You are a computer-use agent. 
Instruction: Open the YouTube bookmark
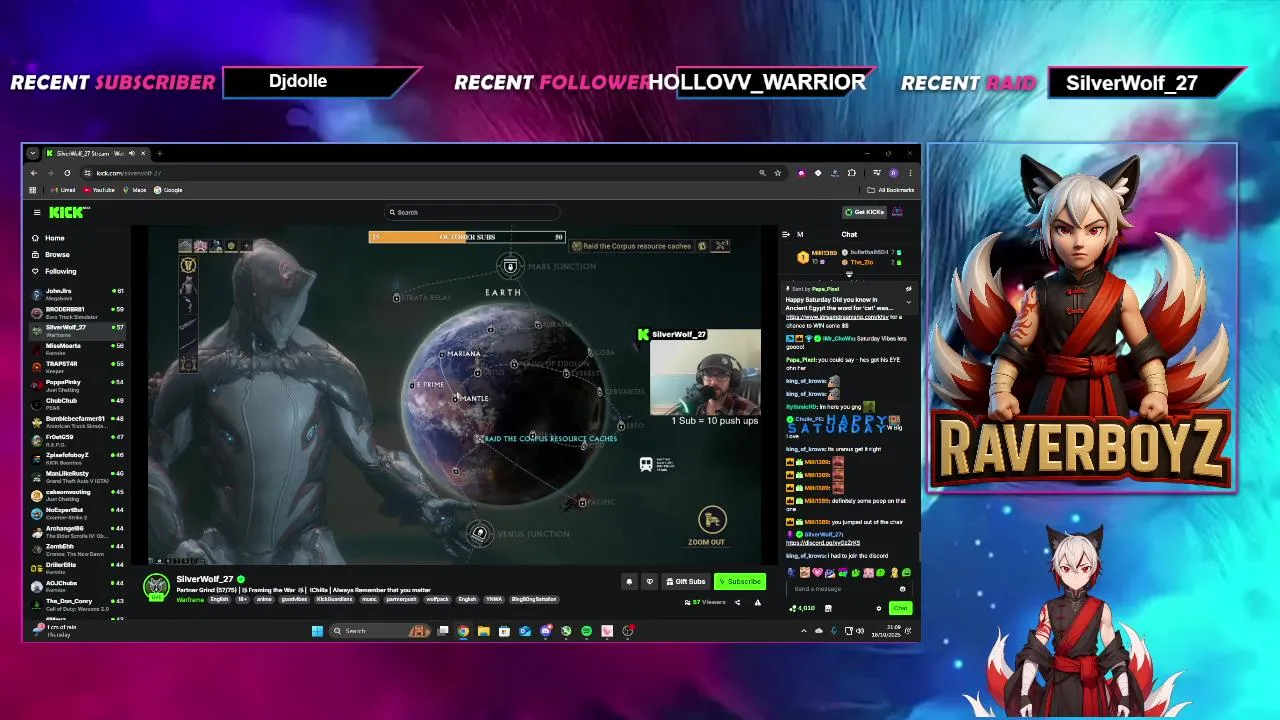(x=98, y=190)
